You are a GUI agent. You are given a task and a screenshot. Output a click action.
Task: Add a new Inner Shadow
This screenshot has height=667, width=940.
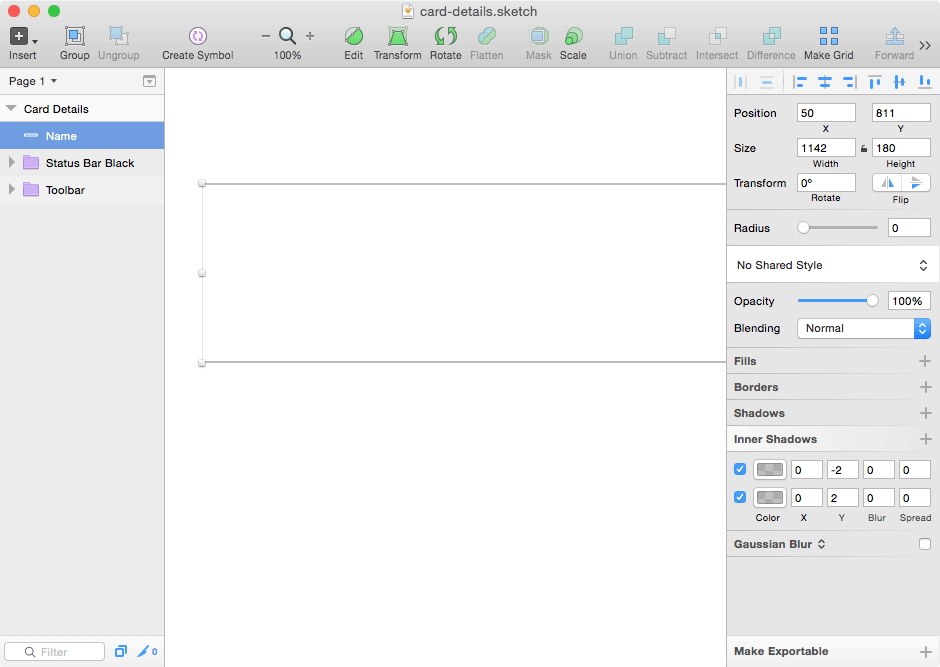[925, 439]
